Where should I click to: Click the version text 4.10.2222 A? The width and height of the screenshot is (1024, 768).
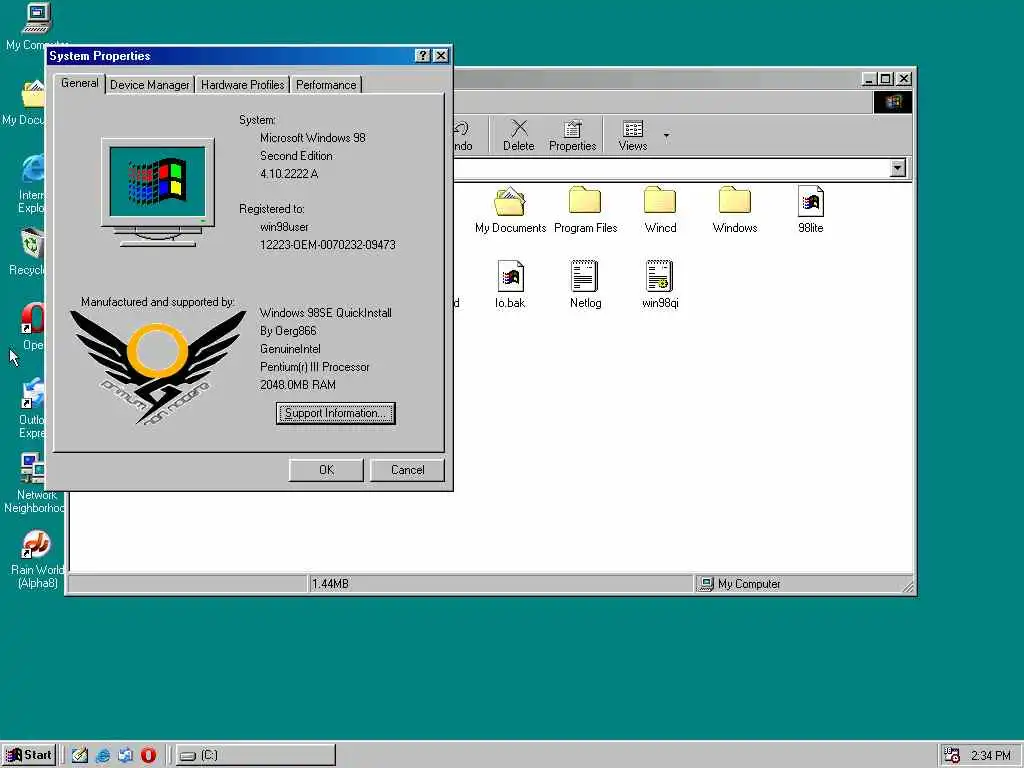289,174
